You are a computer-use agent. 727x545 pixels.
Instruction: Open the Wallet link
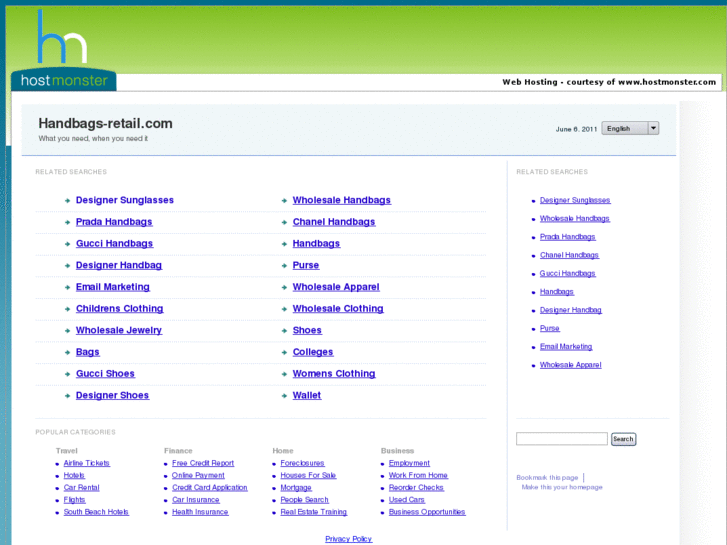[x=306, y=396]
